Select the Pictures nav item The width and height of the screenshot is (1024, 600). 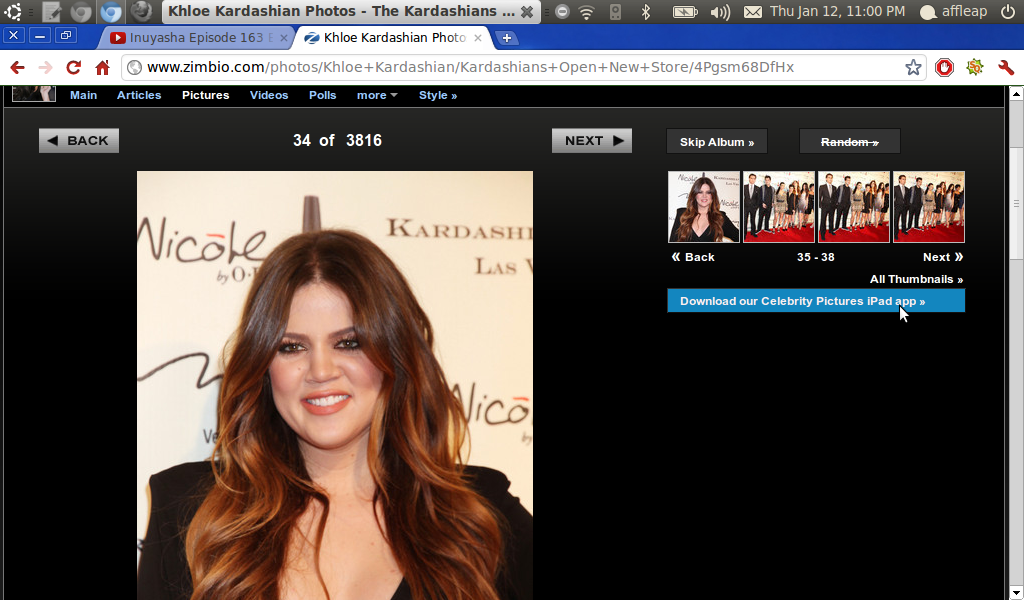point(206,95)
